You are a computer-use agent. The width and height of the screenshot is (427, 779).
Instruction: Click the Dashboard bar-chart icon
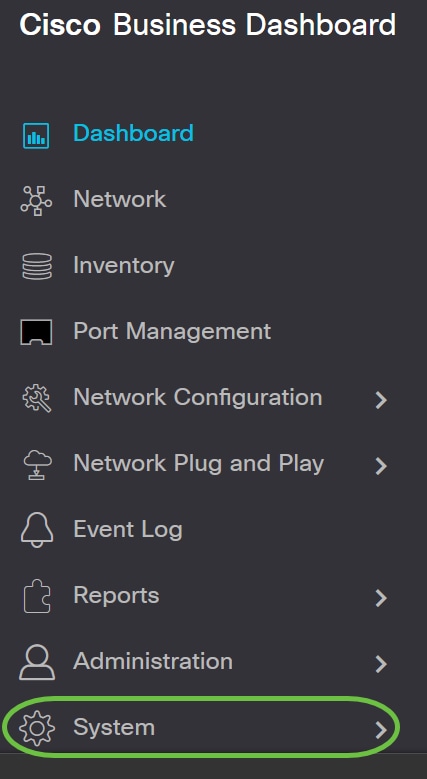(x=36, y=135)
